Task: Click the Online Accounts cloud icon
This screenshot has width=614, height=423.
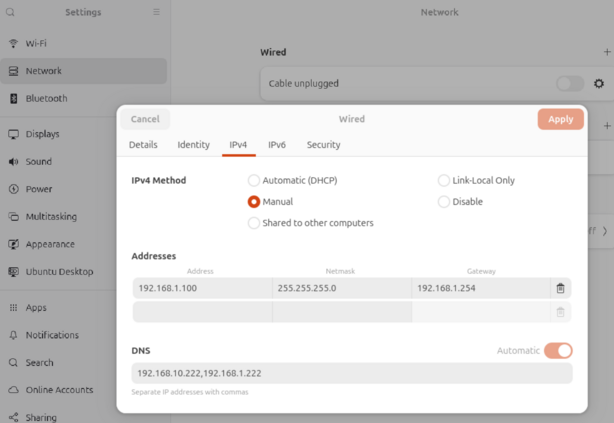Action: 13,390
